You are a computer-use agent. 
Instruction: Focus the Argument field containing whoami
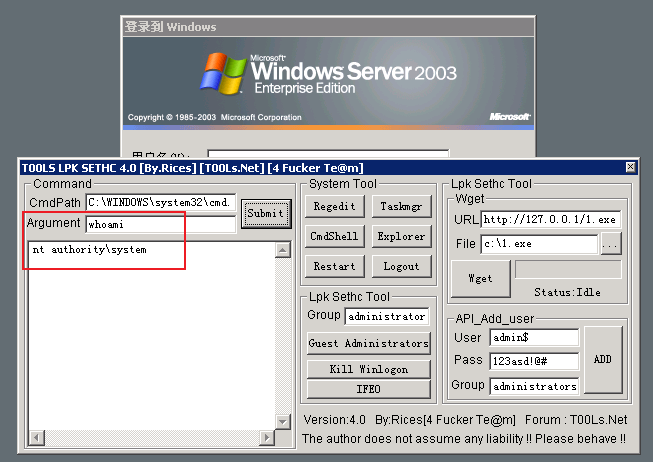click(161, 225)
